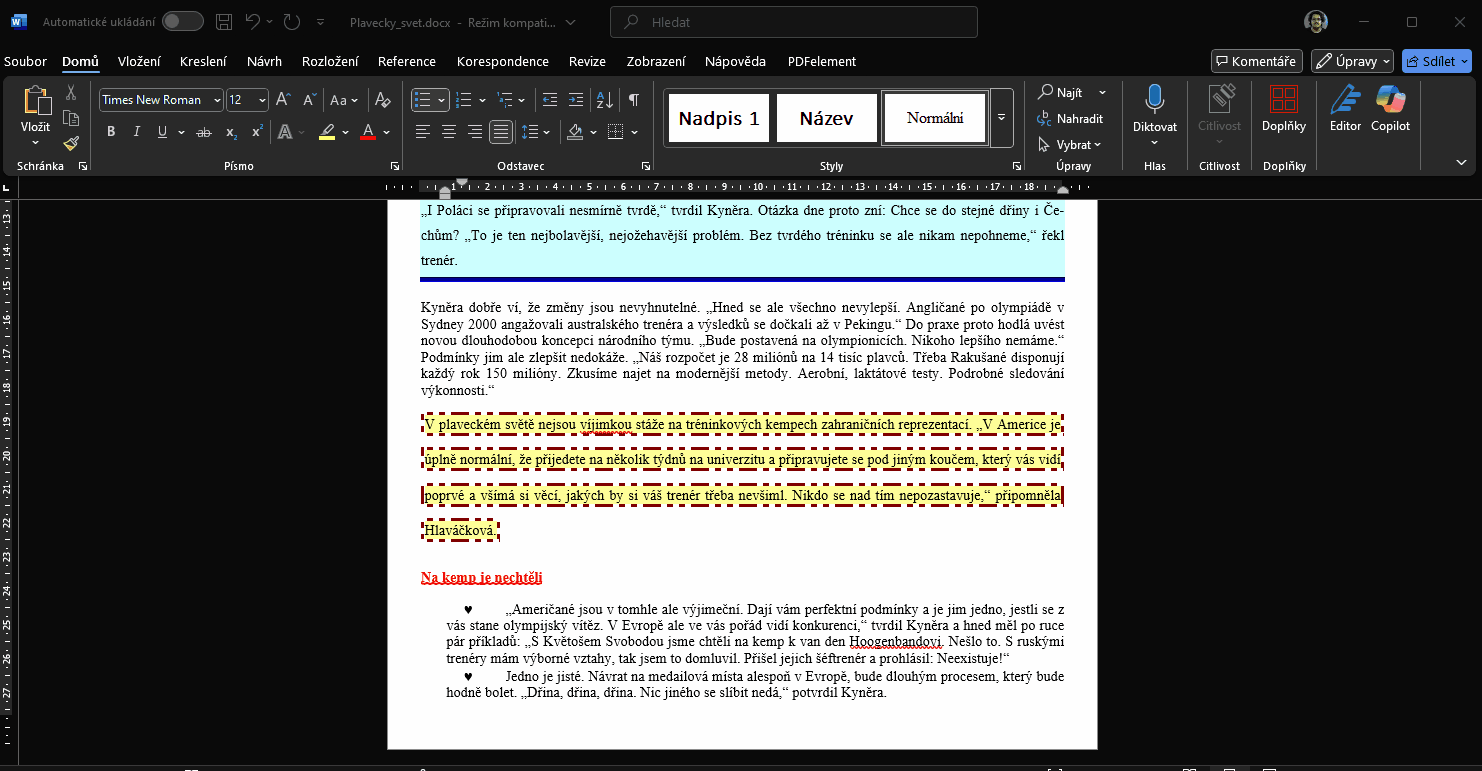The height and width of the screenshot is (771, 1482).
Task: Open the Vložení ribbon tab
Action: tap(139, 61)
